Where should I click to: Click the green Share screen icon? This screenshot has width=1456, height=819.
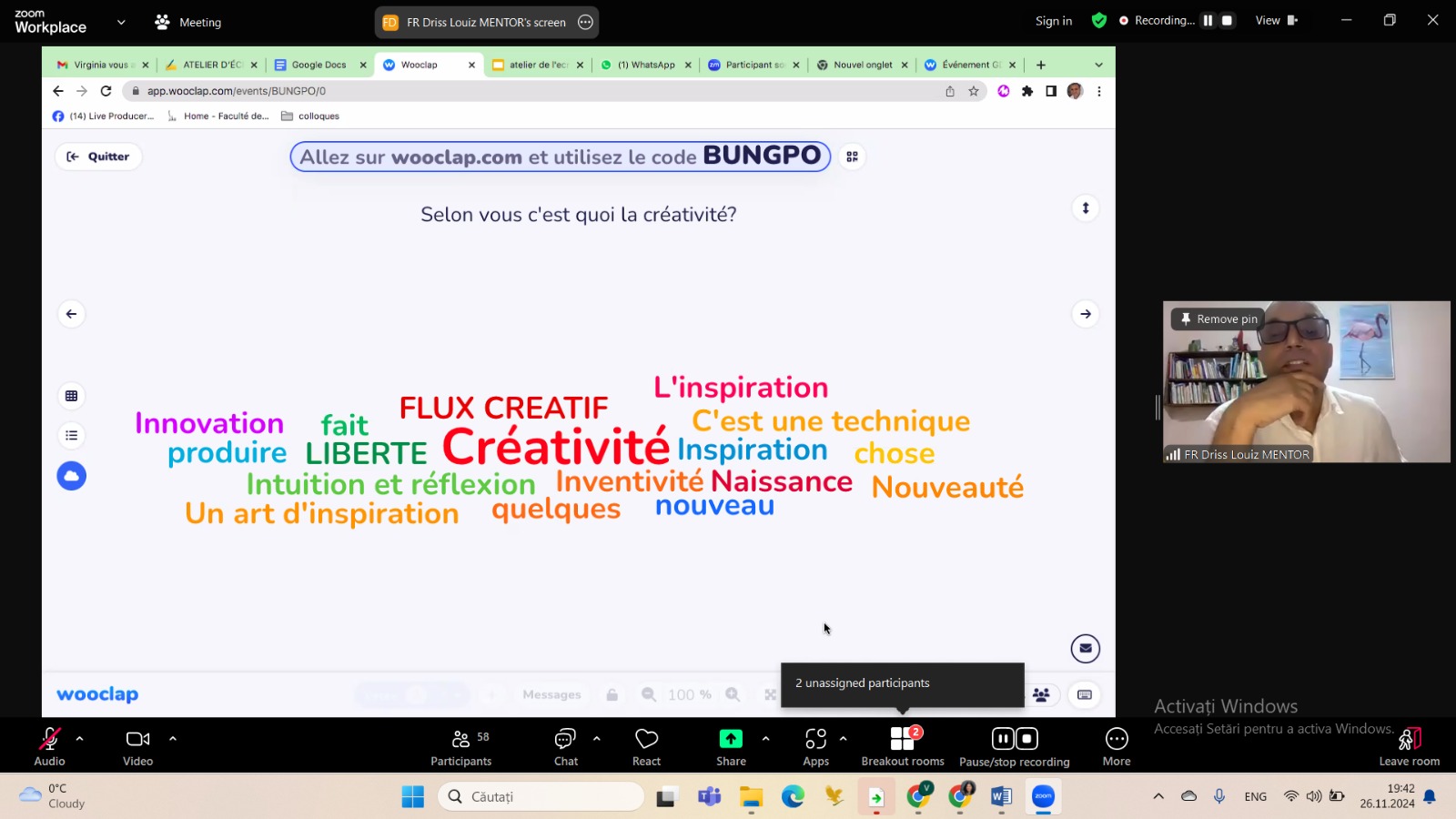(731, 739)
